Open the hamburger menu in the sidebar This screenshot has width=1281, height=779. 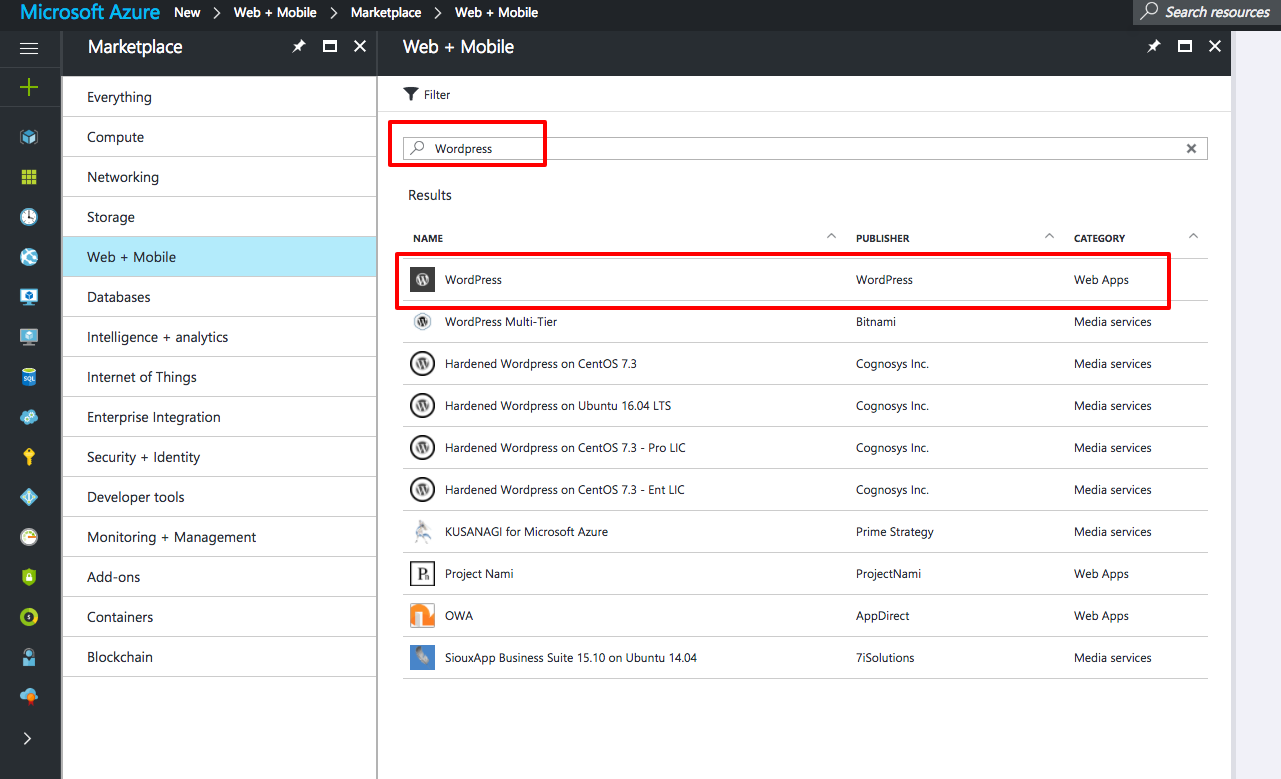29,48
